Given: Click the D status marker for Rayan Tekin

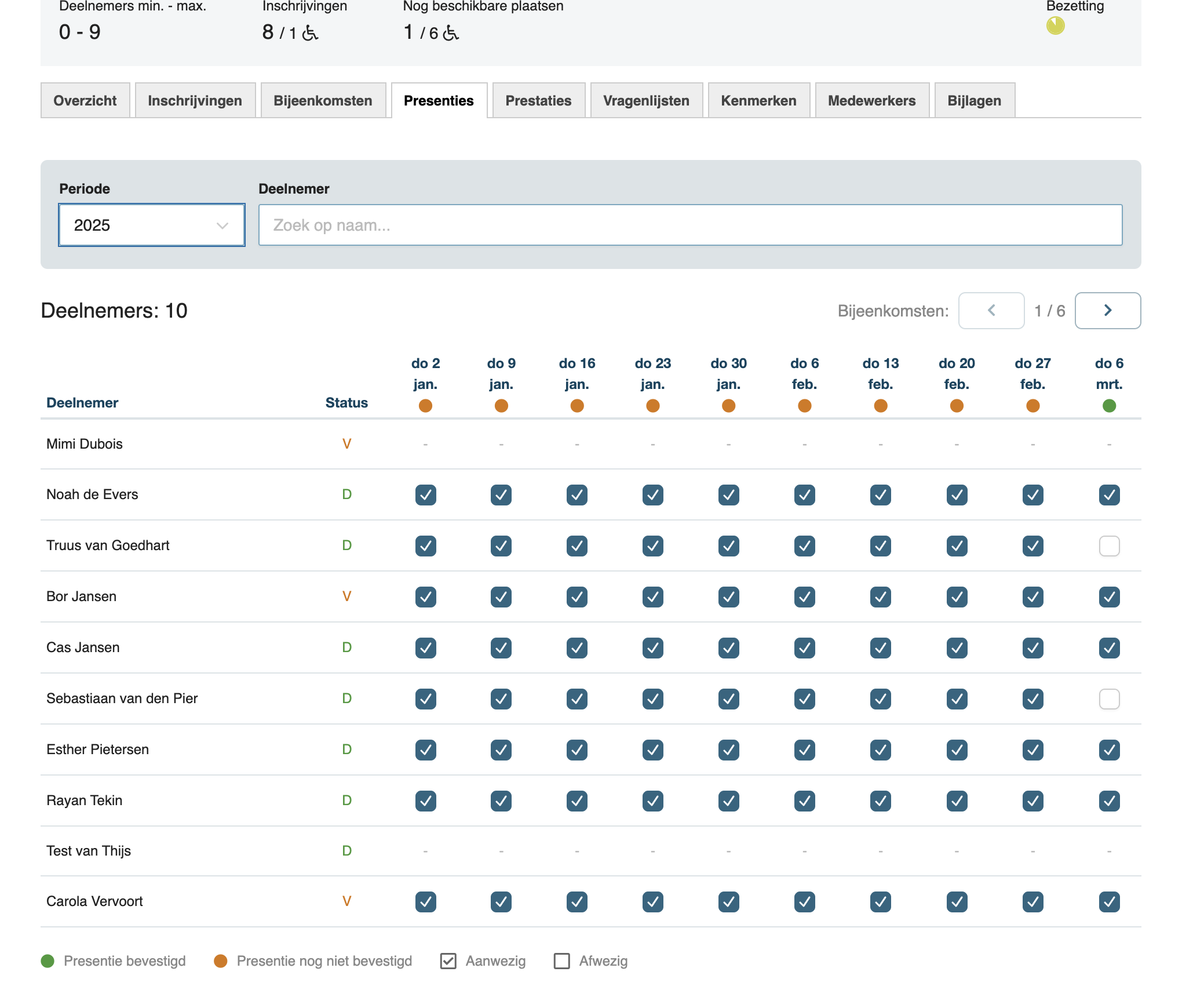Looking at the screenshot, I should pos(346,800).
